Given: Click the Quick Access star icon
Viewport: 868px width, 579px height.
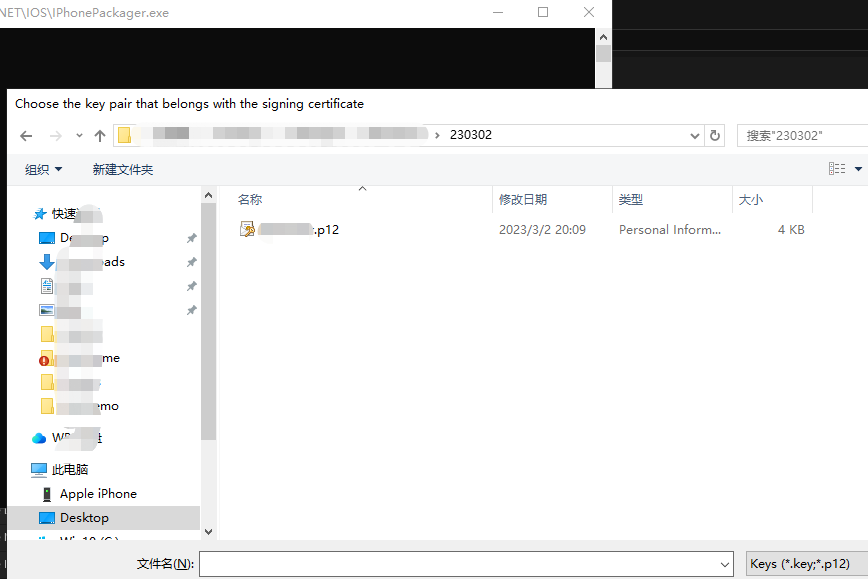Looking at the screenshot, I should [x=40, y=214].
